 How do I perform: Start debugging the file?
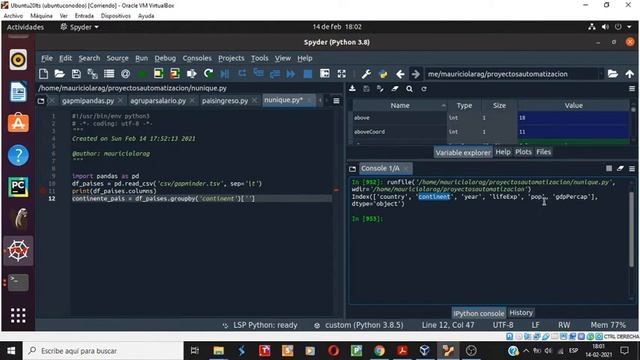(x=225, y=74)
